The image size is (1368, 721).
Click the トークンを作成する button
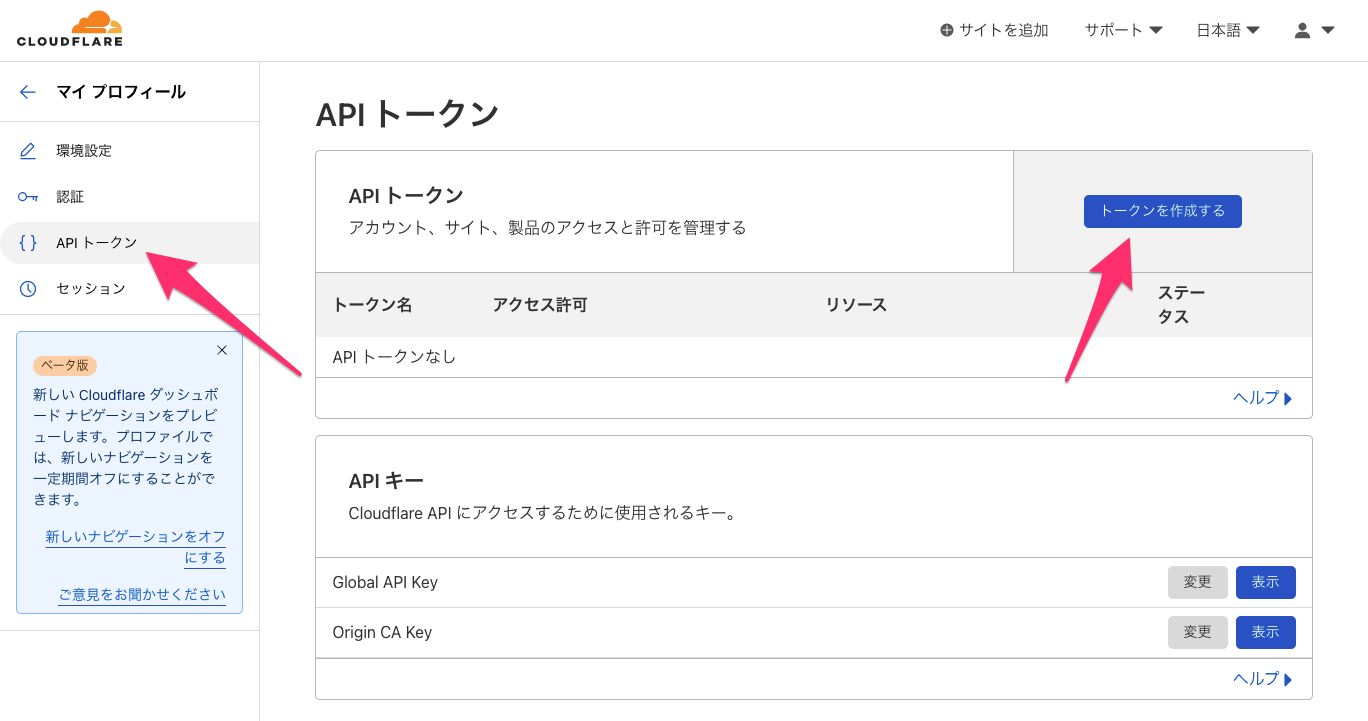tap(1162, 211)
